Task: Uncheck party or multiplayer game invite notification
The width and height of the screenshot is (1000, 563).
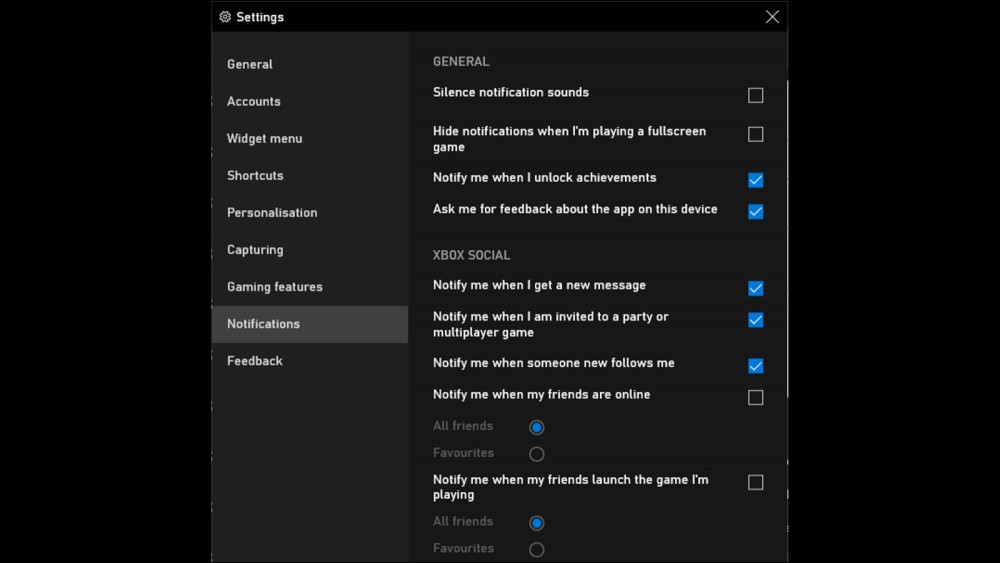Action: [x=756, y=320]
